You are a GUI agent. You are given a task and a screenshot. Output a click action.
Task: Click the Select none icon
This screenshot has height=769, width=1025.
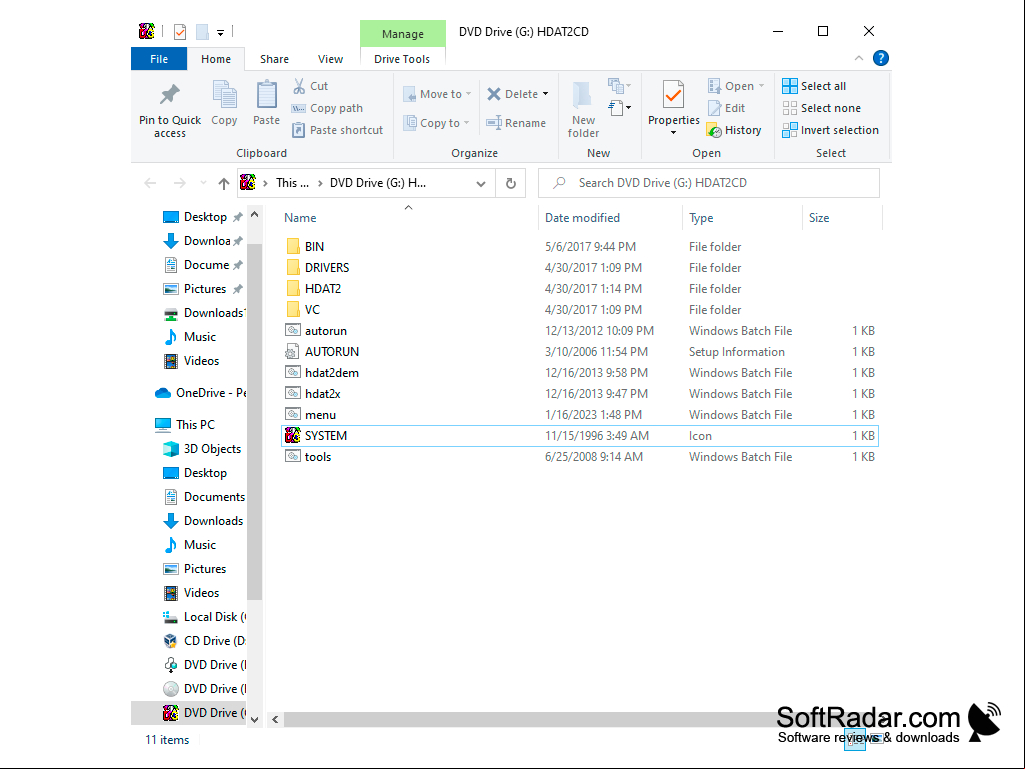(x=790, y=108)
